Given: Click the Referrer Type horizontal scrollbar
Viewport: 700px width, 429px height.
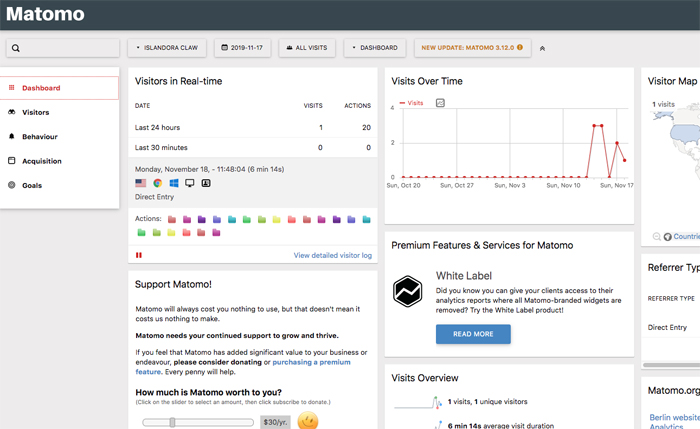Looking at the screenshot, I should [x=671, y=365].
